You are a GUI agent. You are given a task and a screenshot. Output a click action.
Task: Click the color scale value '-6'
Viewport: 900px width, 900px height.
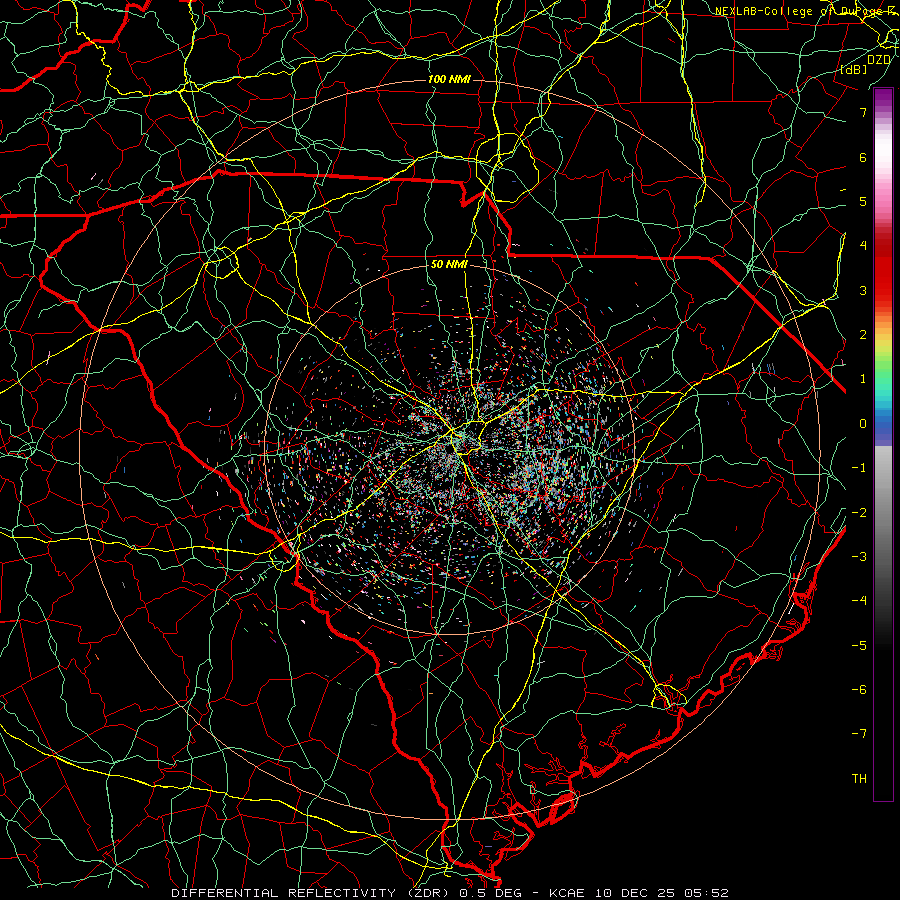tap(859, 690)
